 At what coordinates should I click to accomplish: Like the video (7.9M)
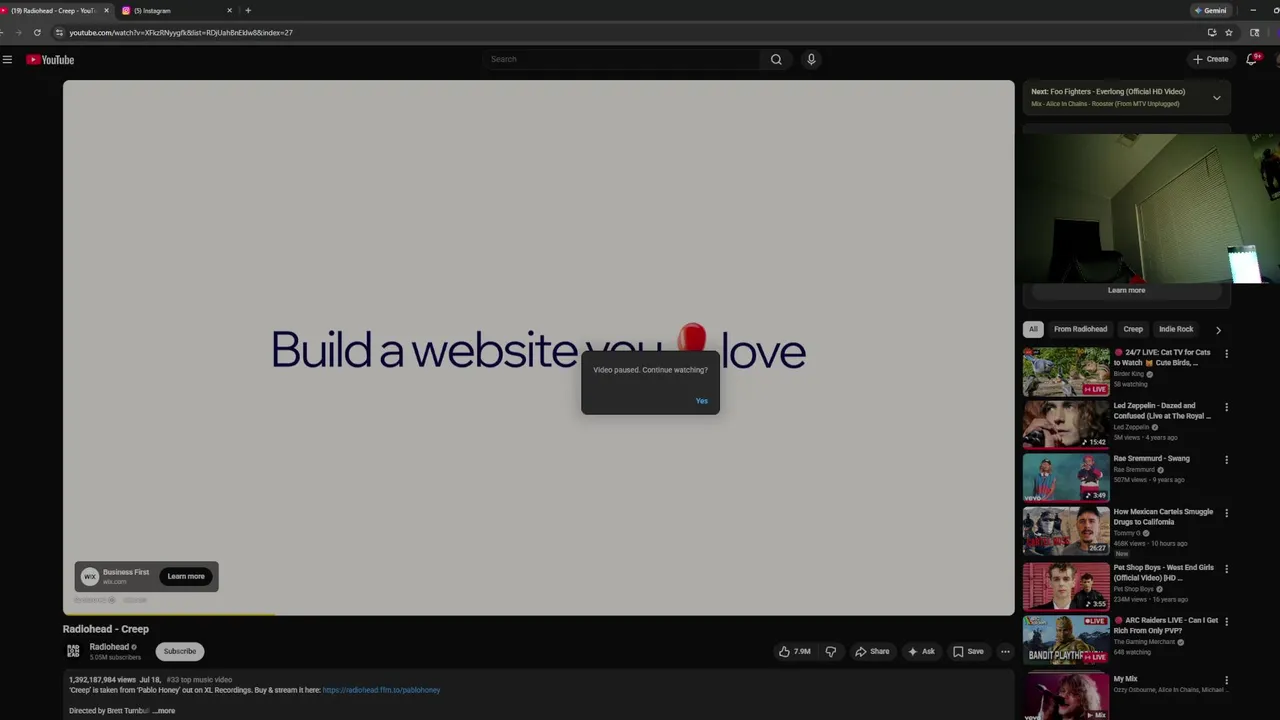pyautogui.click(x=795, y=651)
